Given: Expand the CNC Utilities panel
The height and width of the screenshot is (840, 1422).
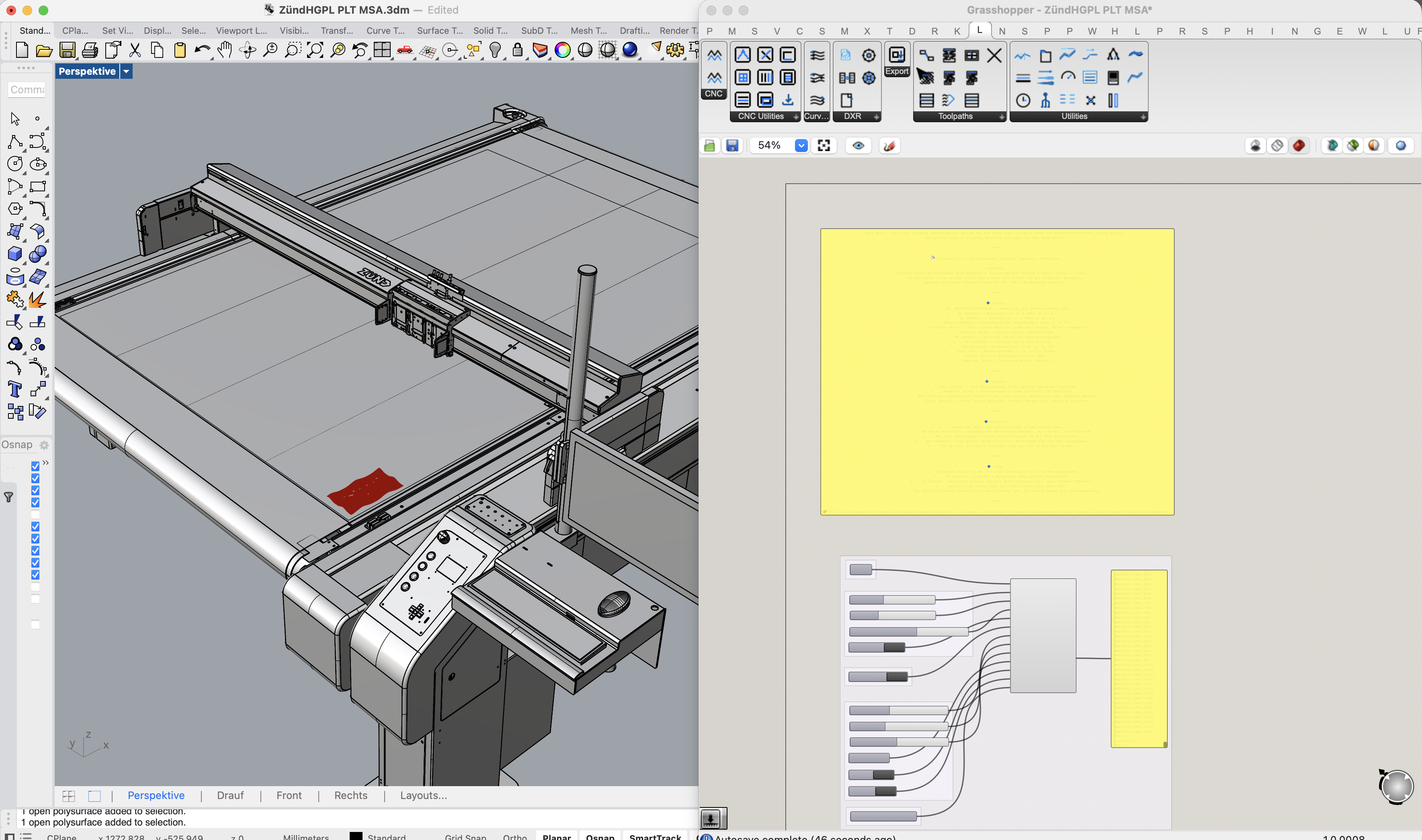Looking at the screenshot, I should coord(796,117).
